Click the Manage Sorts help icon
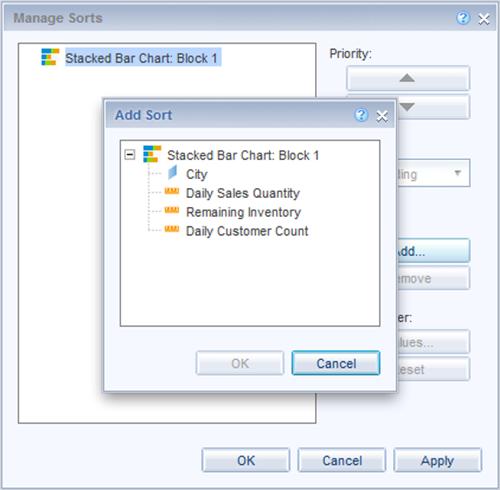 463,18
